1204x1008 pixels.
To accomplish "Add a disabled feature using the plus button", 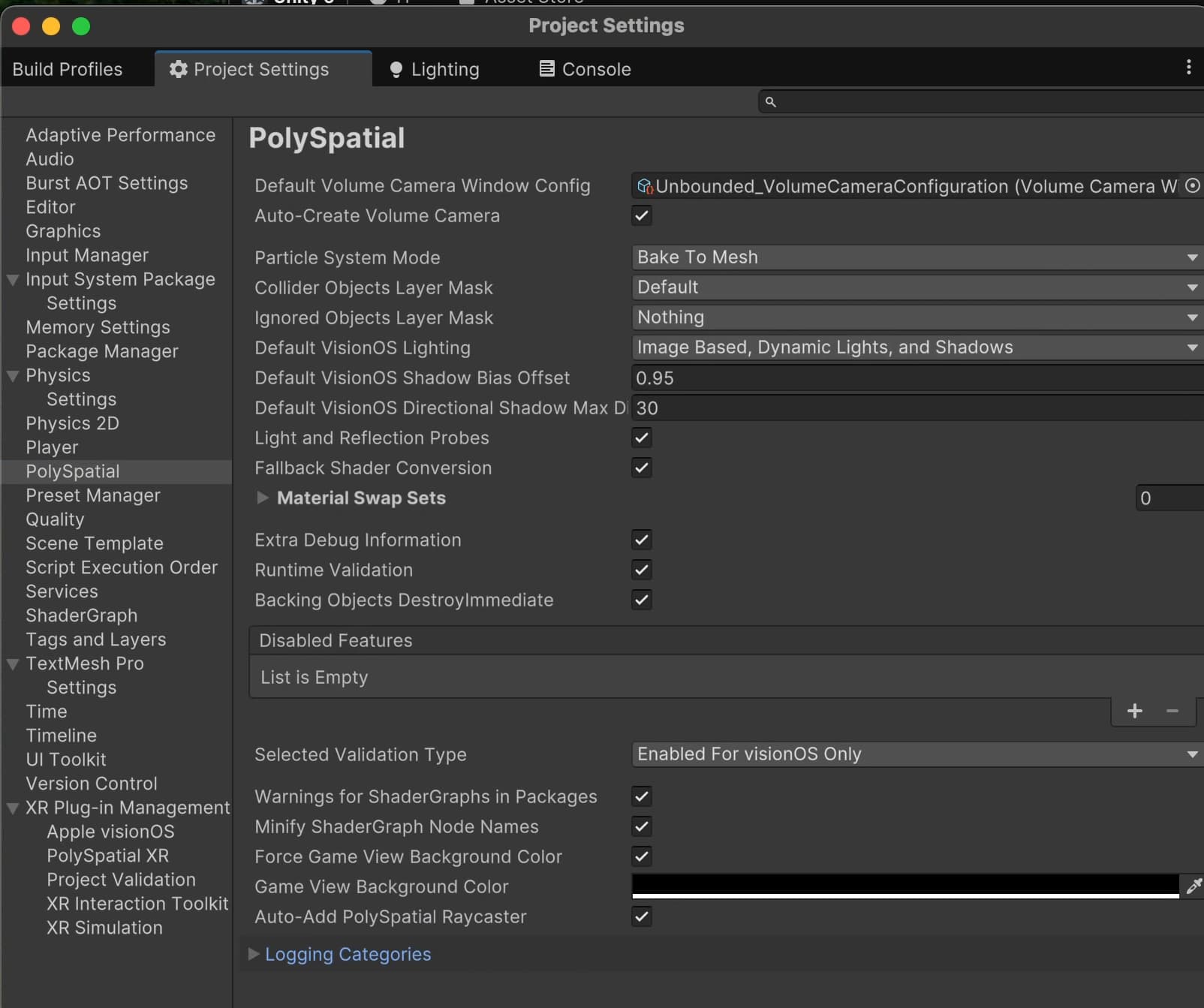I will [1135, 711].
